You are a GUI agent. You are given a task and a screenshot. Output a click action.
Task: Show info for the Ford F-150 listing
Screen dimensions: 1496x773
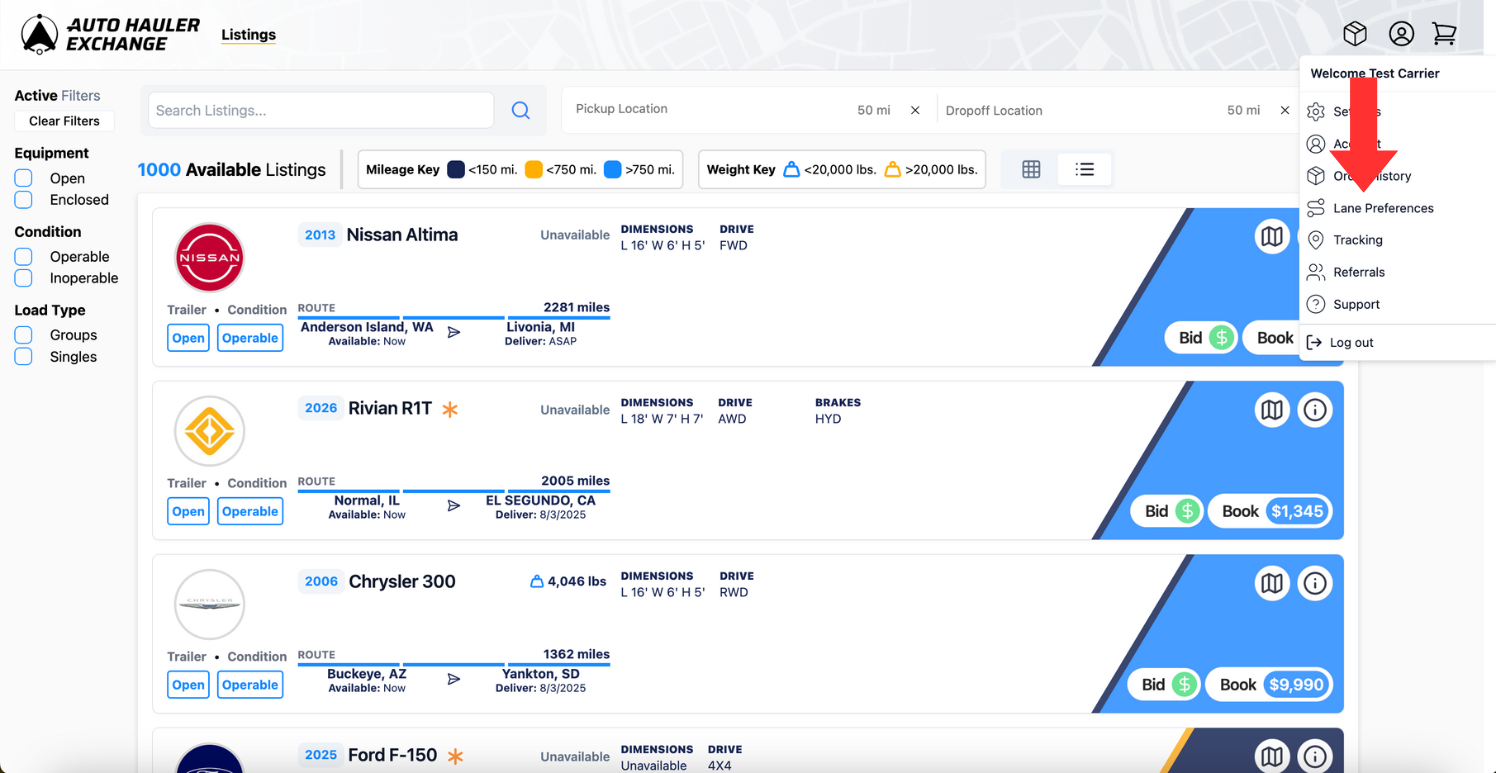(1315, 756)
